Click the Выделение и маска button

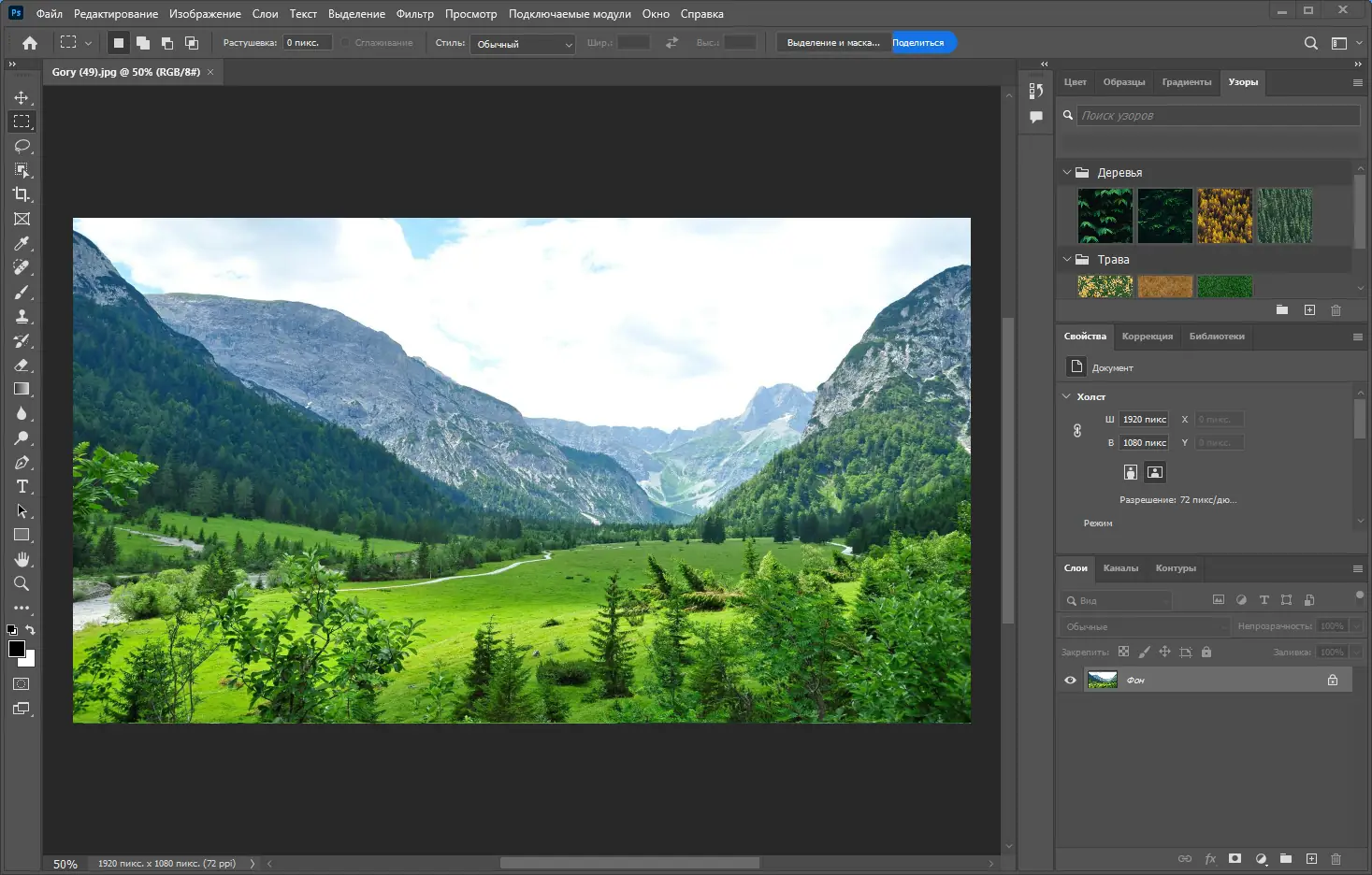point(832,43)
